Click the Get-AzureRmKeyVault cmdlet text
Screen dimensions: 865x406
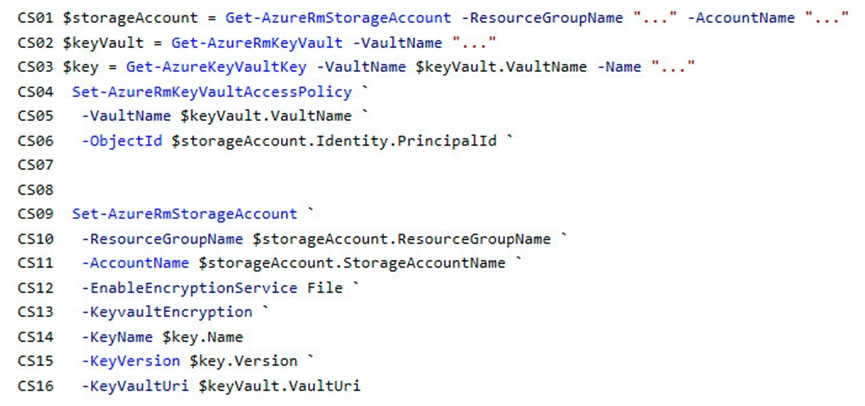(257, 42)
